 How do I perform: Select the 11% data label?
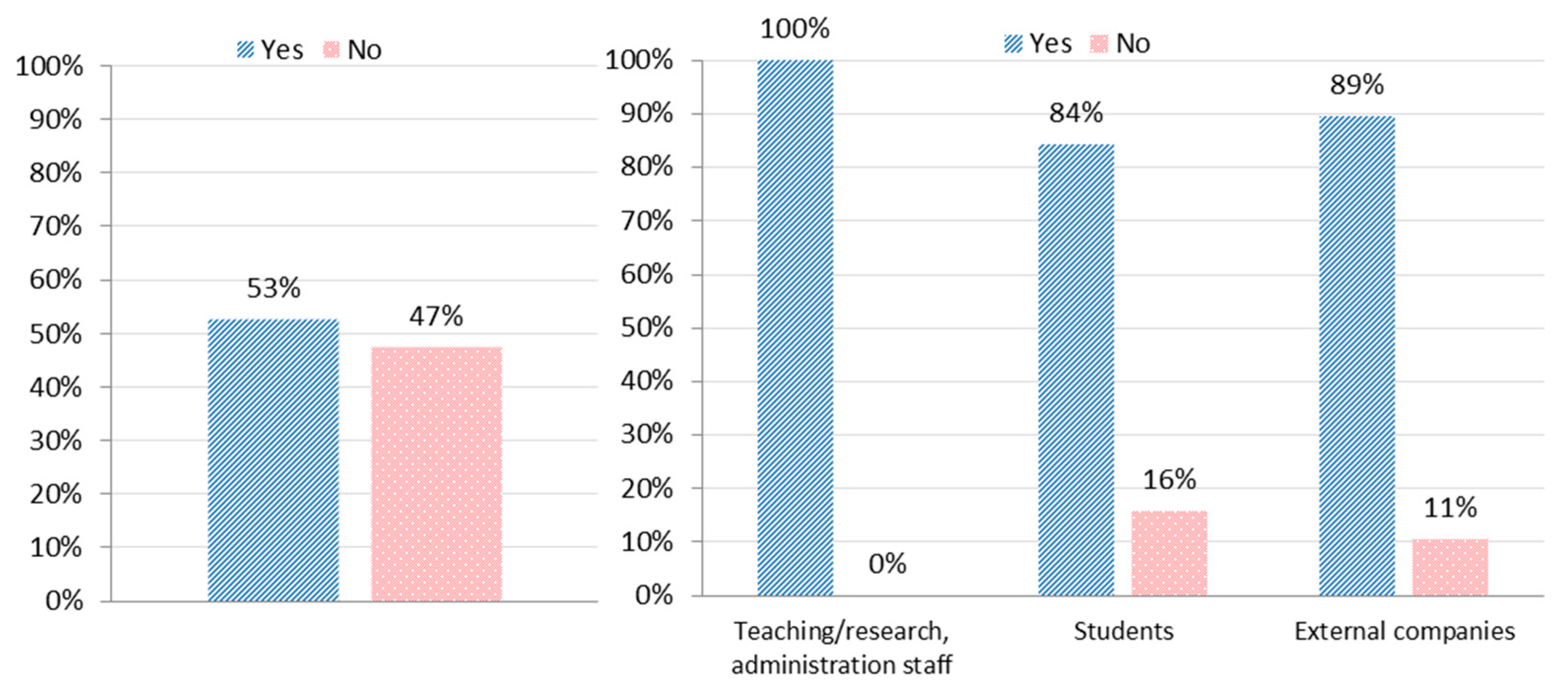(1450, 507)
